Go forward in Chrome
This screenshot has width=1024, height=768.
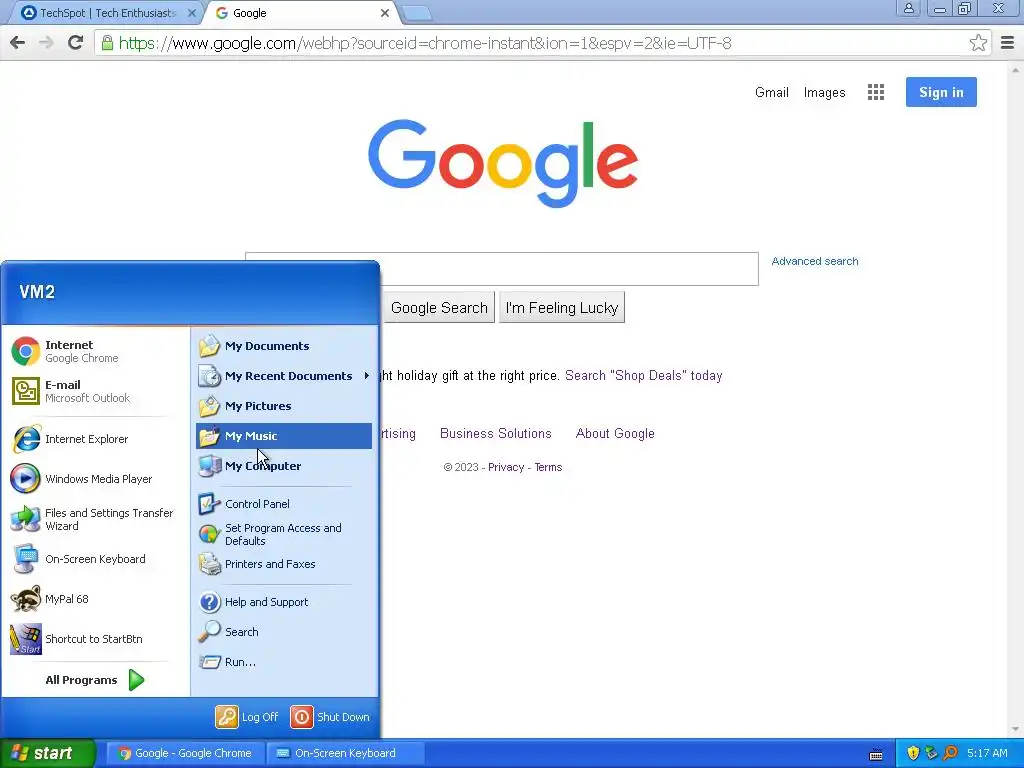click(46, 43)
